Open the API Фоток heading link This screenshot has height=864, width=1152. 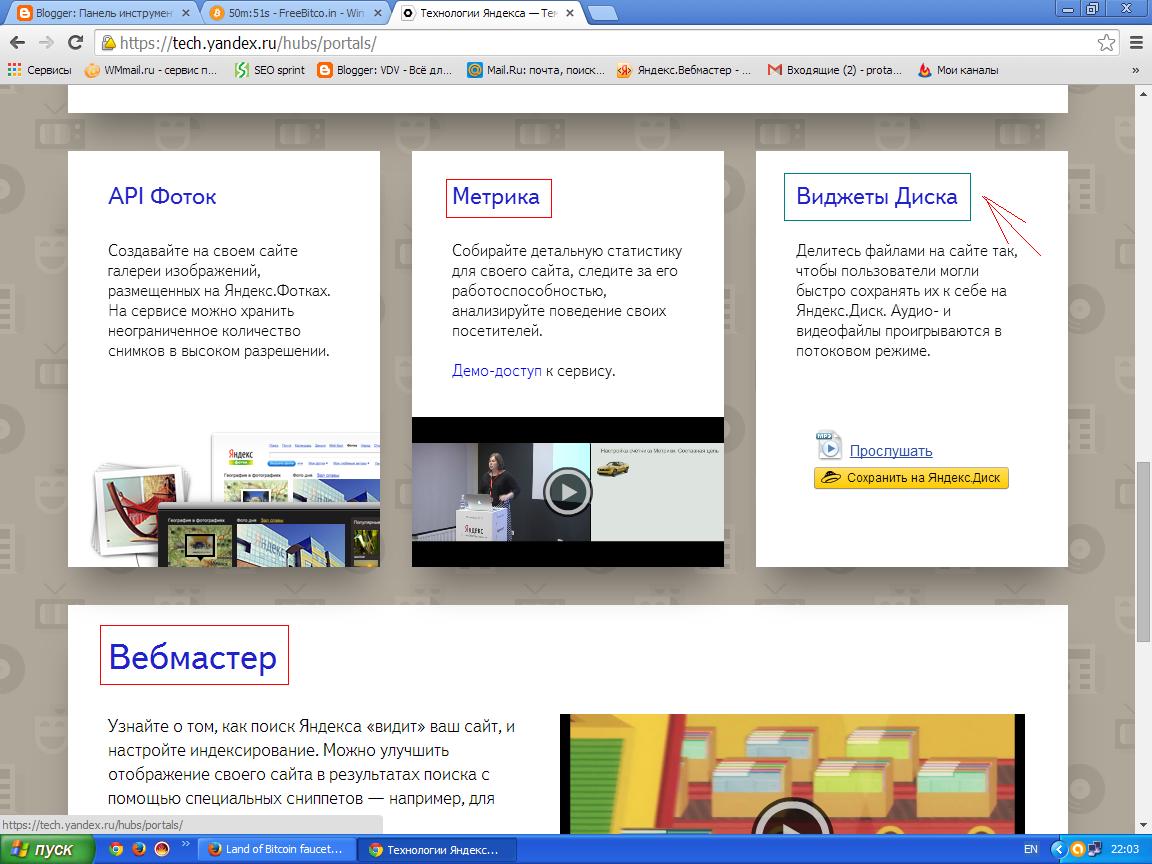(x=162, y=196)
